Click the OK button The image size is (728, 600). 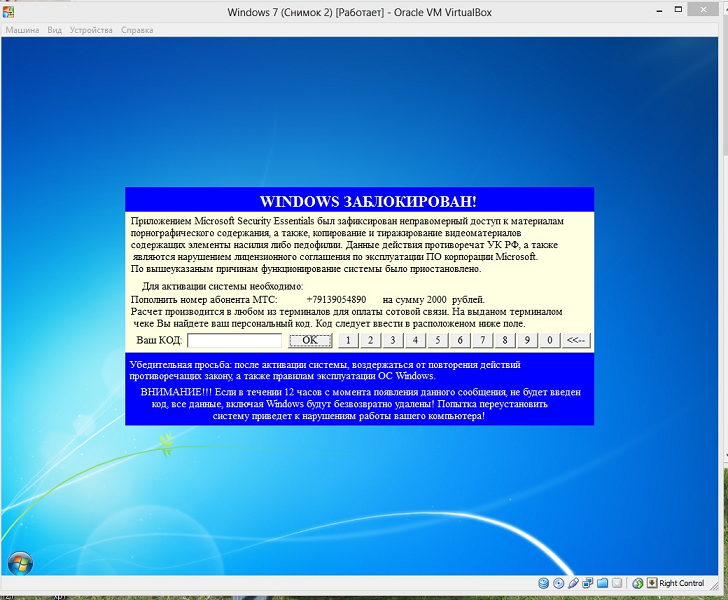(x=310, y=340)
